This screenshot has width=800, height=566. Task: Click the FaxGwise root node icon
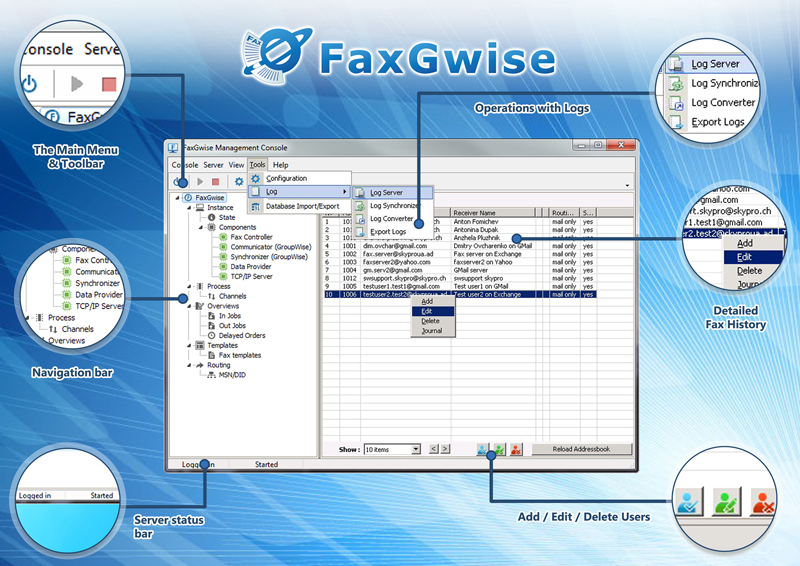point(188,198)
